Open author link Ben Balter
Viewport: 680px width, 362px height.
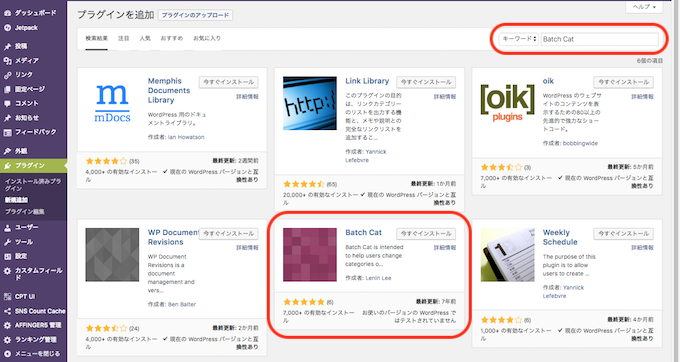182,304
